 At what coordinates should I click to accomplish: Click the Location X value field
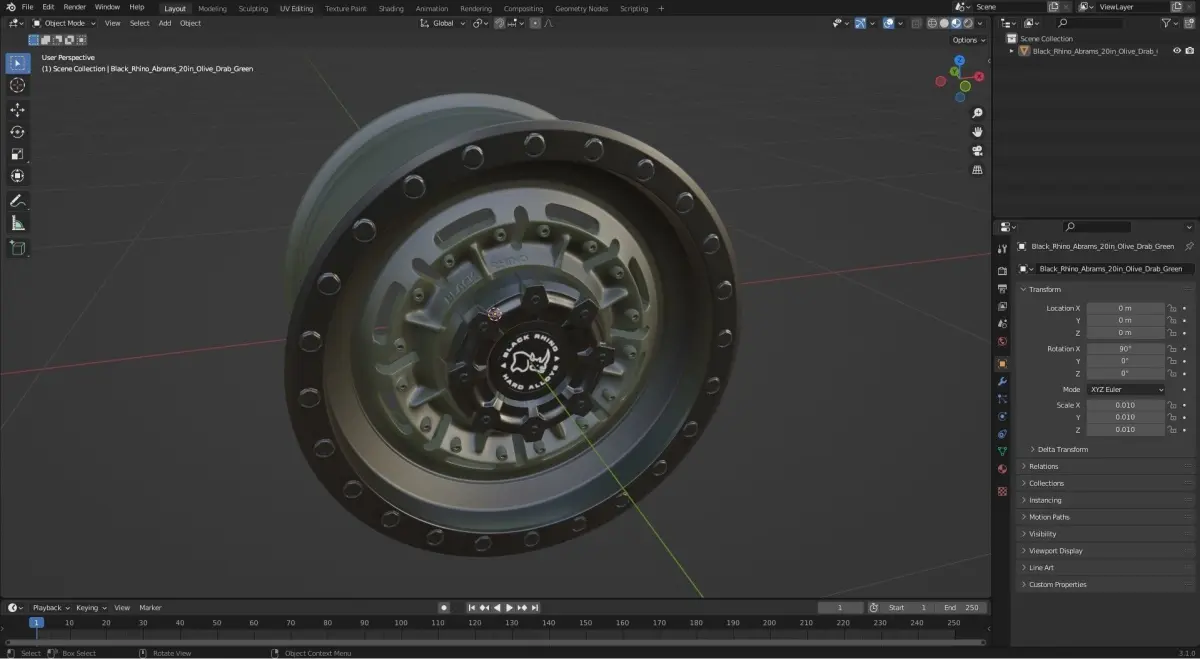tap(1125, 308)
